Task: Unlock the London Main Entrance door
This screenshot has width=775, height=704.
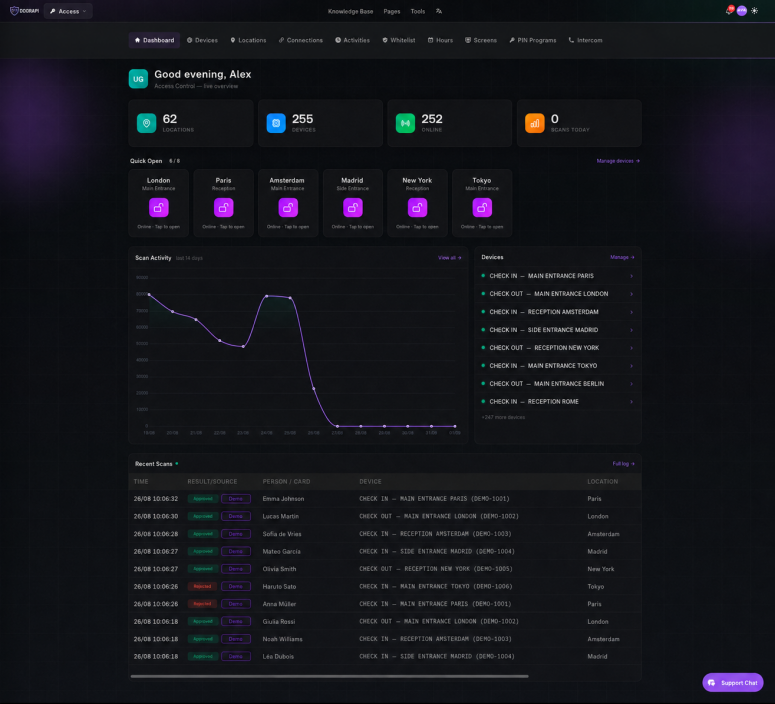Action: pyautogui.click(x=159, y=208)
